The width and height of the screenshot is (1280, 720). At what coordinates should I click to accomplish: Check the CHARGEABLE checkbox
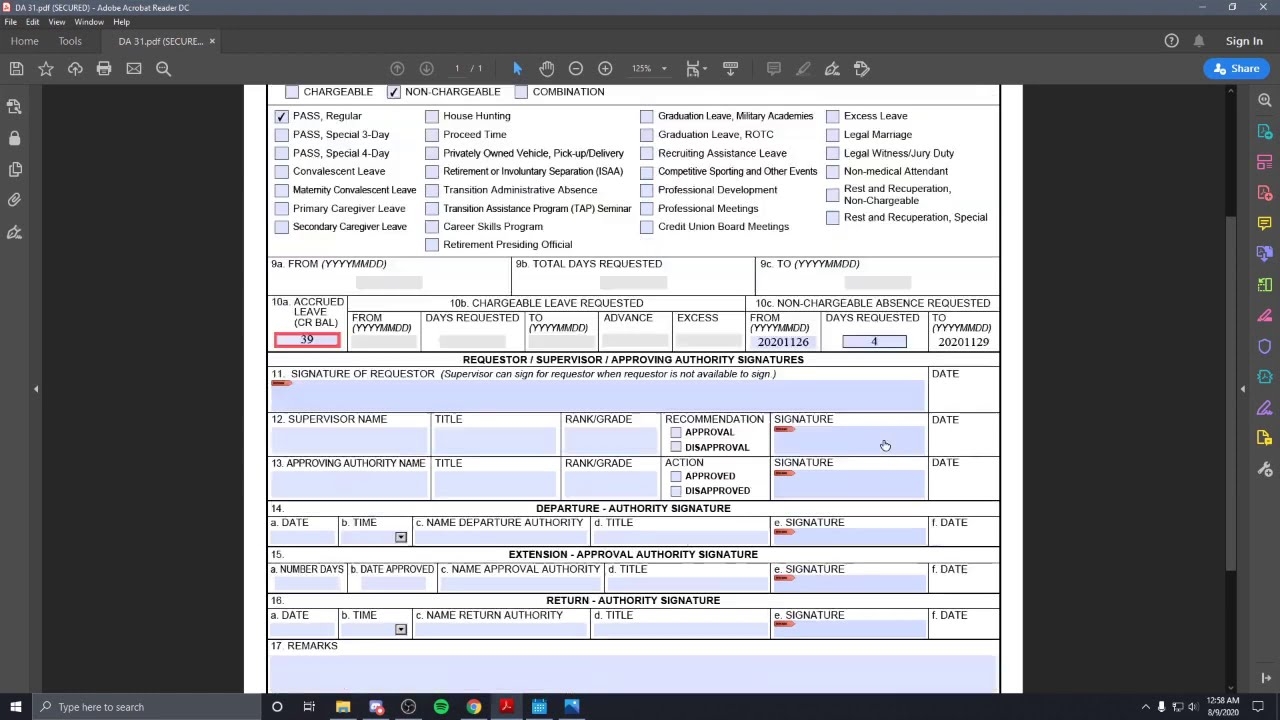pos(292,92)
